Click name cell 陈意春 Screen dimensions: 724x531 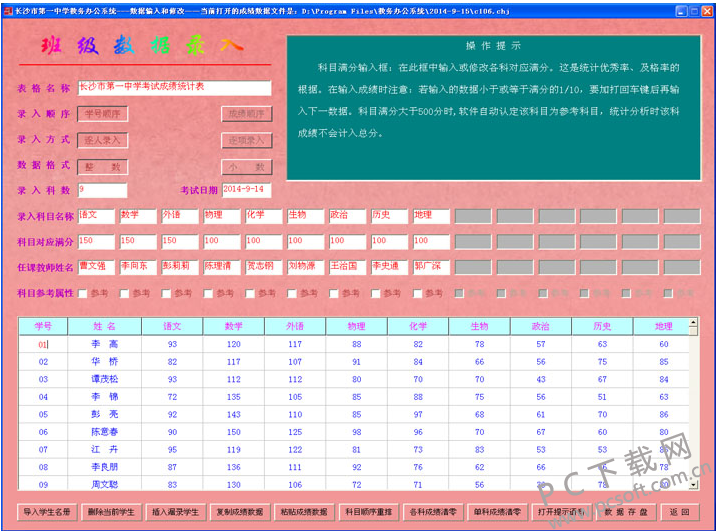[x=104, y=432]
